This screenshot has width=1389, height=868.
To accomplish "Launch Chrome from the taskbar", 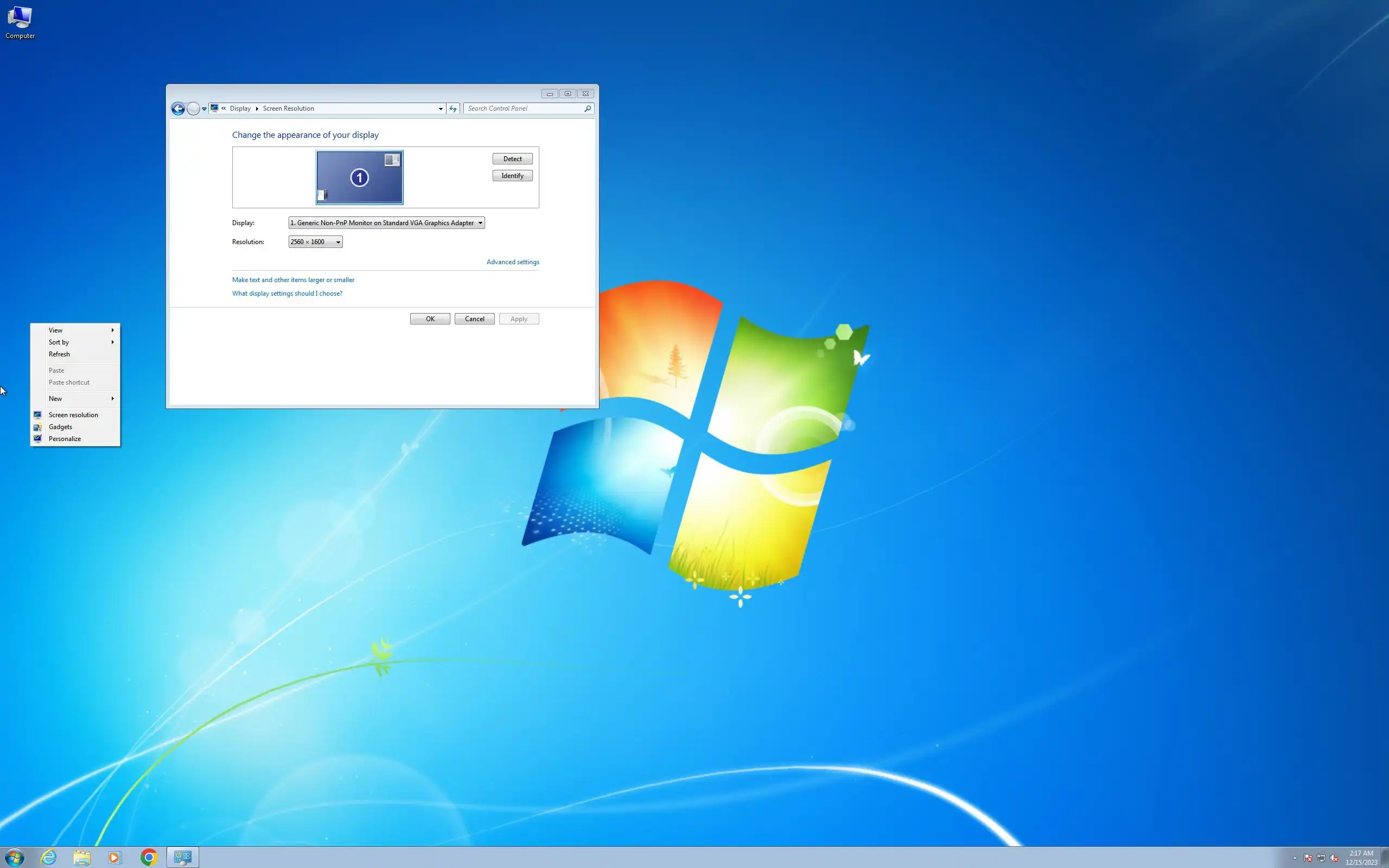I will click(x=149, y=857).
